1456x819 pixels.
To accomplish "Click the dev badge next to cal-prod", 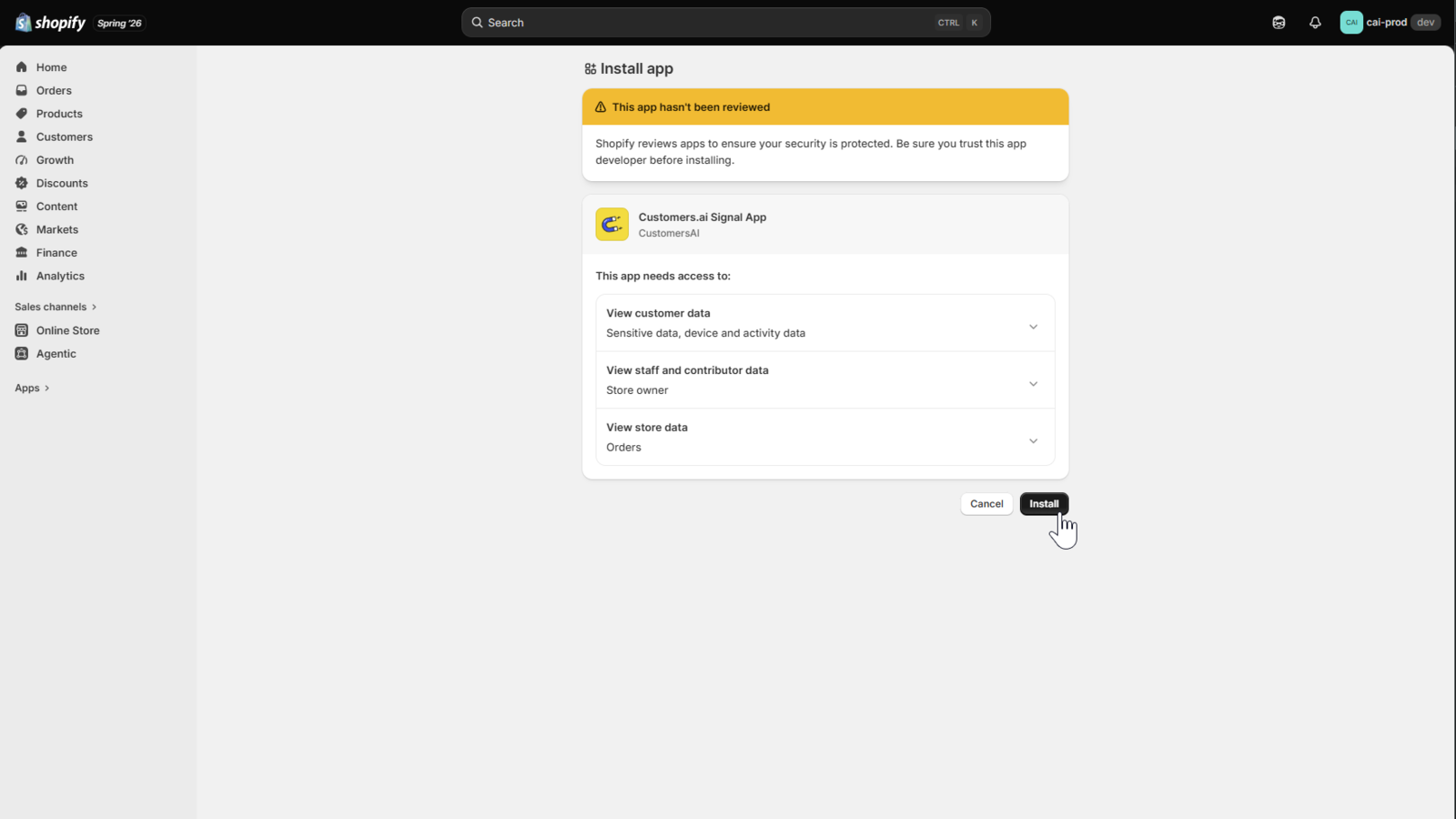I will (x=1425, y=23).
